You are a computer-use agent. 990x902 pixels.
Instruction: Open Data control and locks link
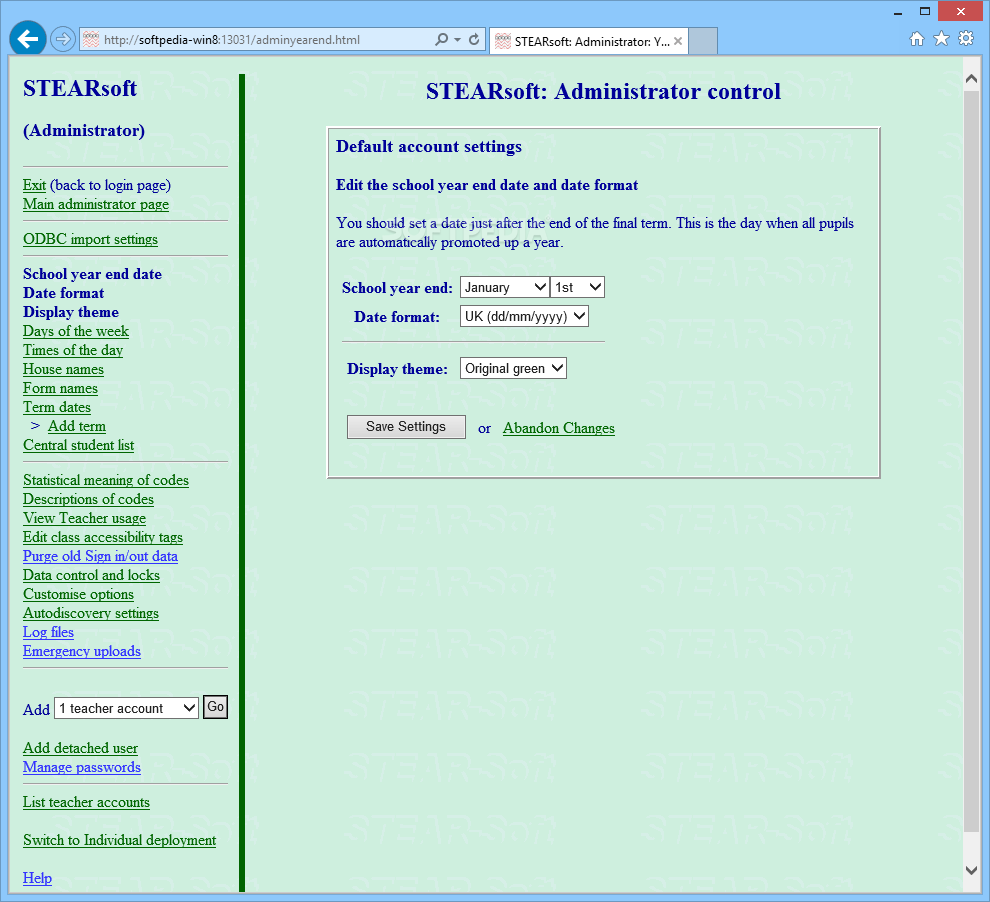92,575
